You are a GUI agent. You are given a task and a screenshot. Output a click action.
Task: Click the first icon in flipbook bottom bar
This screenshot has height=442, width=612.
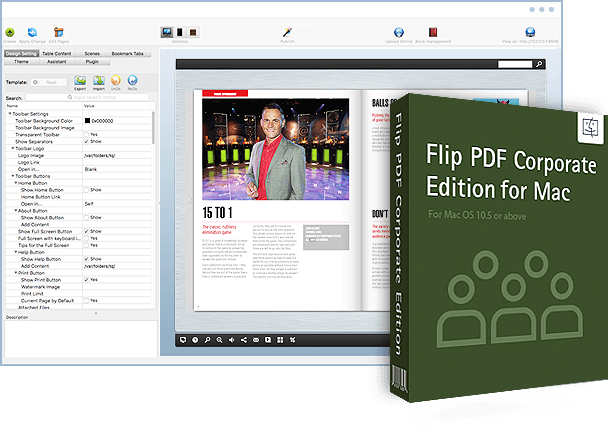click(183, 340)
